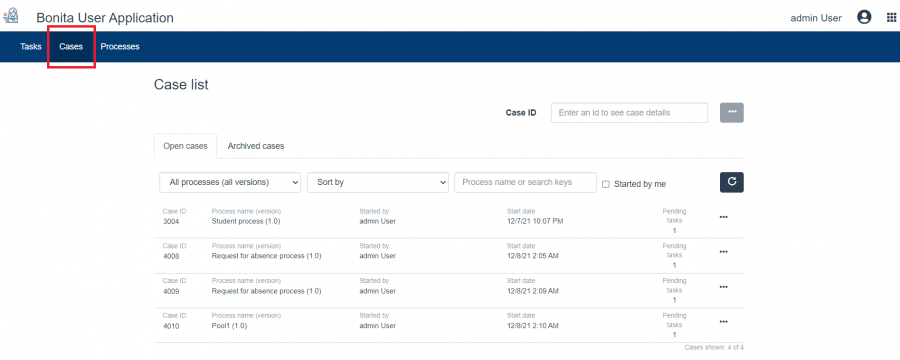Open the user profile avatar icon
Viewport: 900px width, 360px height.
point(864,18)
